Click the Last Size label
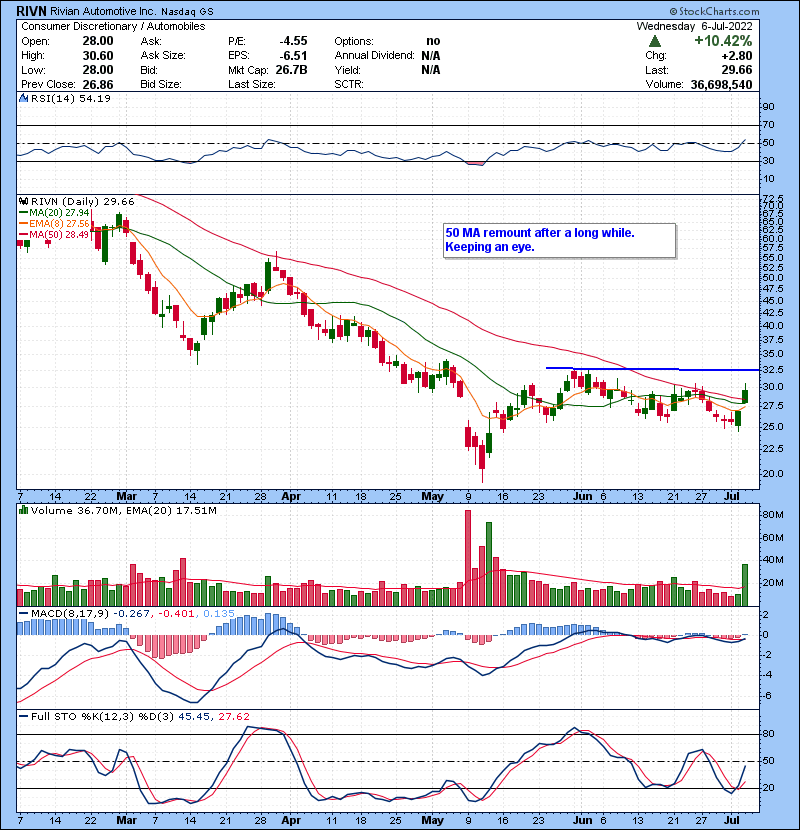Screen dimensions: 800x830 pos(251,84)
